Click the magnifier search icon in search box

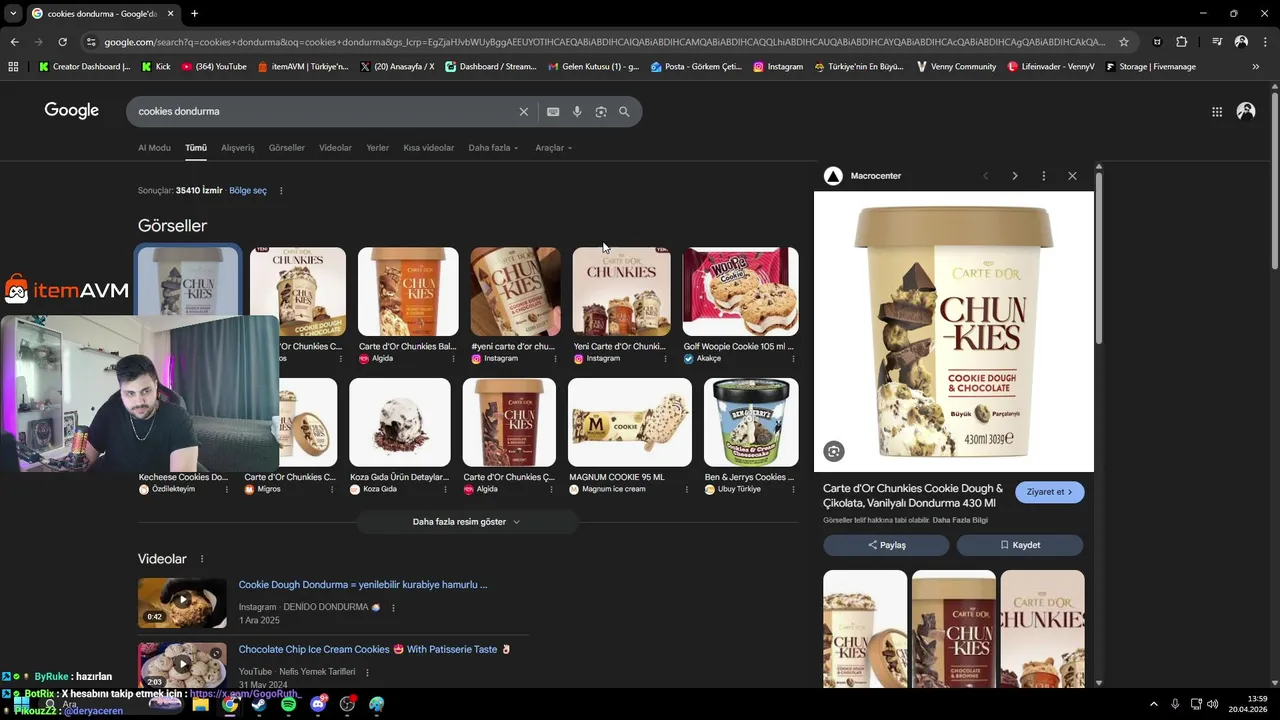coord(624,112)
